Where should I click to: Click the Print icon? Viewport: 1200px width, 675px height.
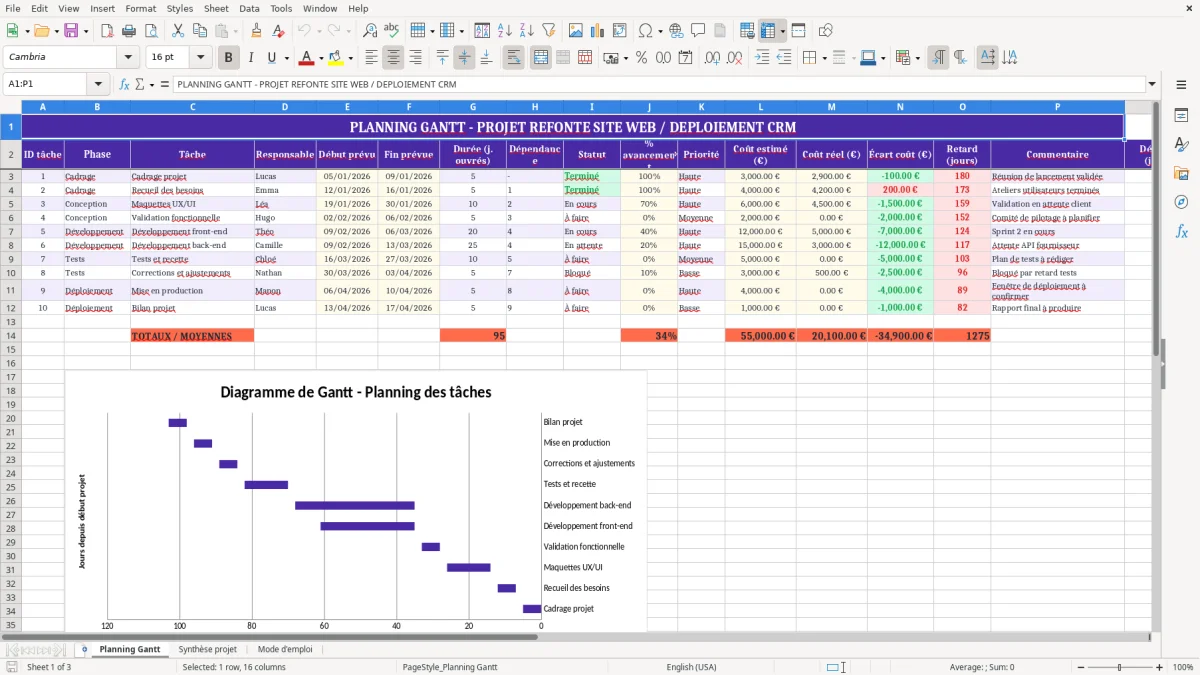pyautogui.click(x=129, y=31)
